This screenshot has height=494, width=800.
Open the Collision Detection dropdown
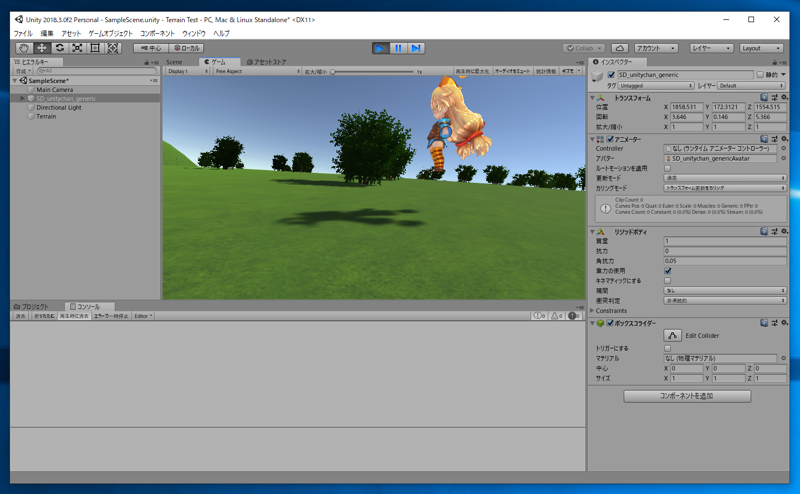[725, 301]
